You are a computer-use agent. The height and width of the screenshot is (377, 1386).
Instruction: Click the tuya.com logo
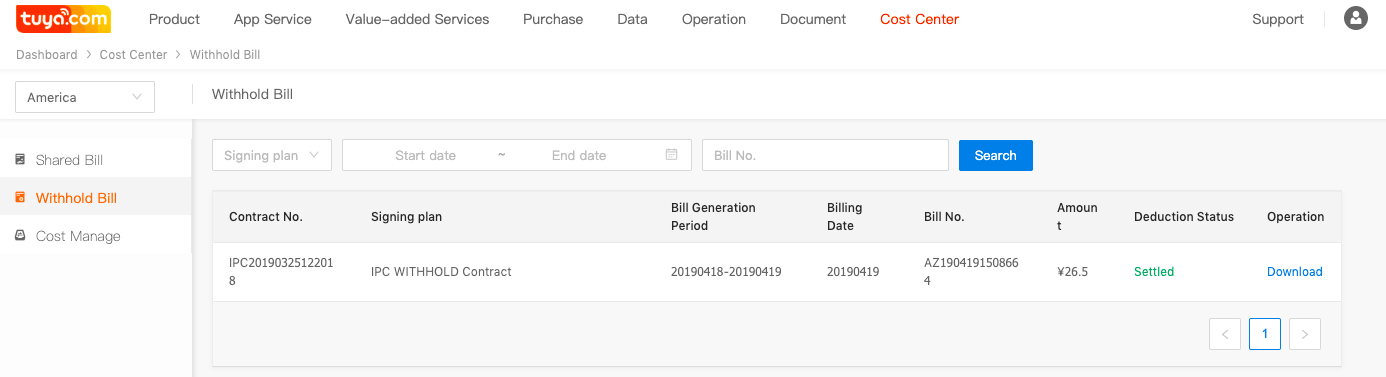pos(63,19)
